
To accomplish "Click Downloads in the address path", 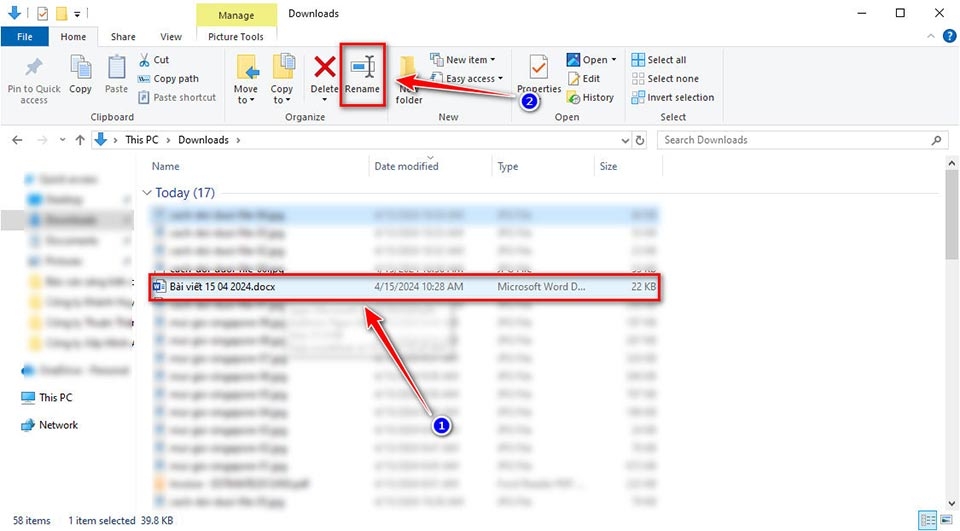I will (203, 140).
